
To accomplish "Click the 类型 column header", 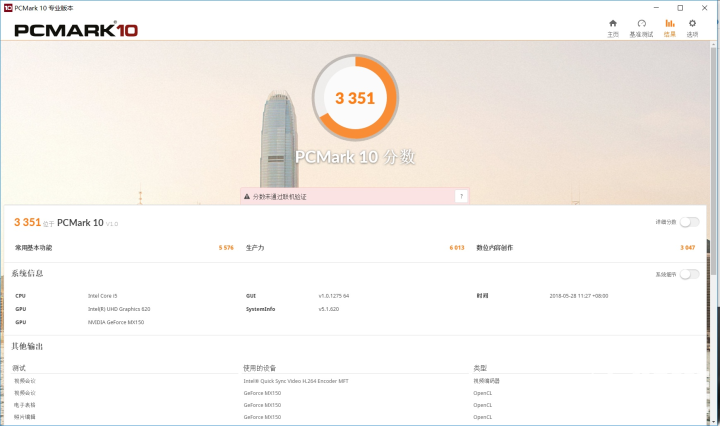I will coord(480,368).
